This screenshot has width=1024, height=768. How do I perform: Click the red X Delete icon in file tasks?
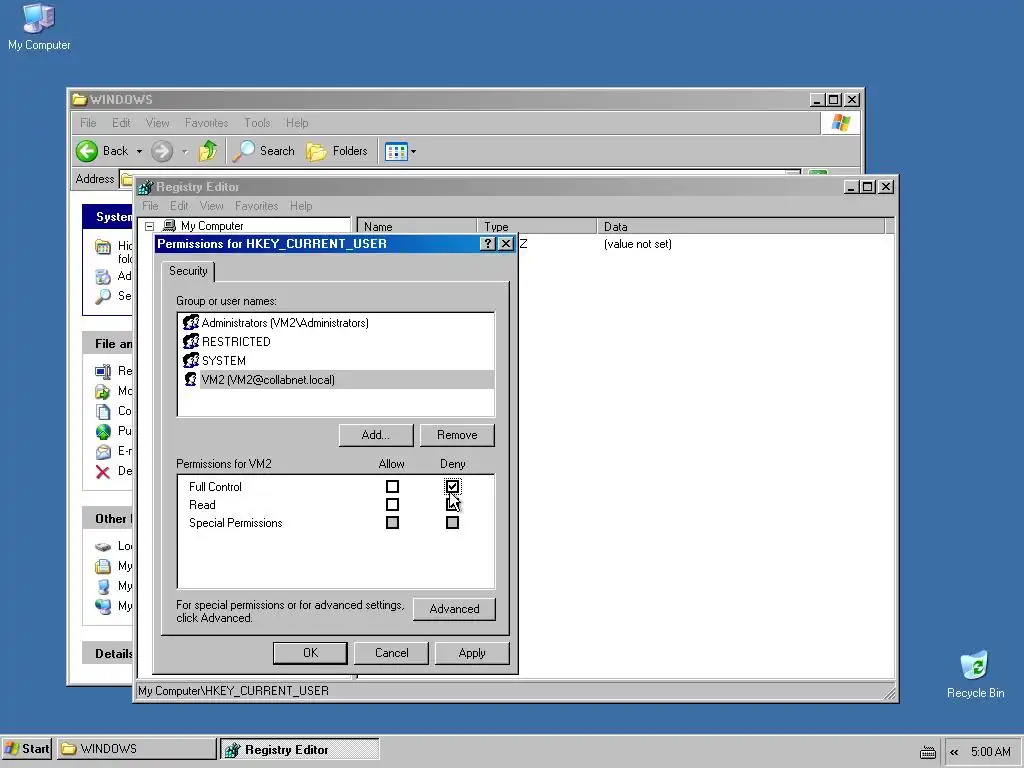coord(103,472)
